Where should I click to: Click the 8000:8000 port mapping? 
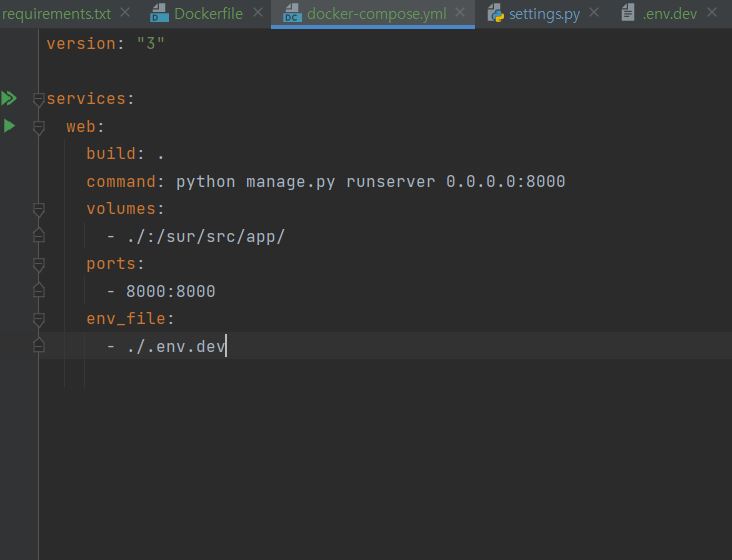[171, 292]
